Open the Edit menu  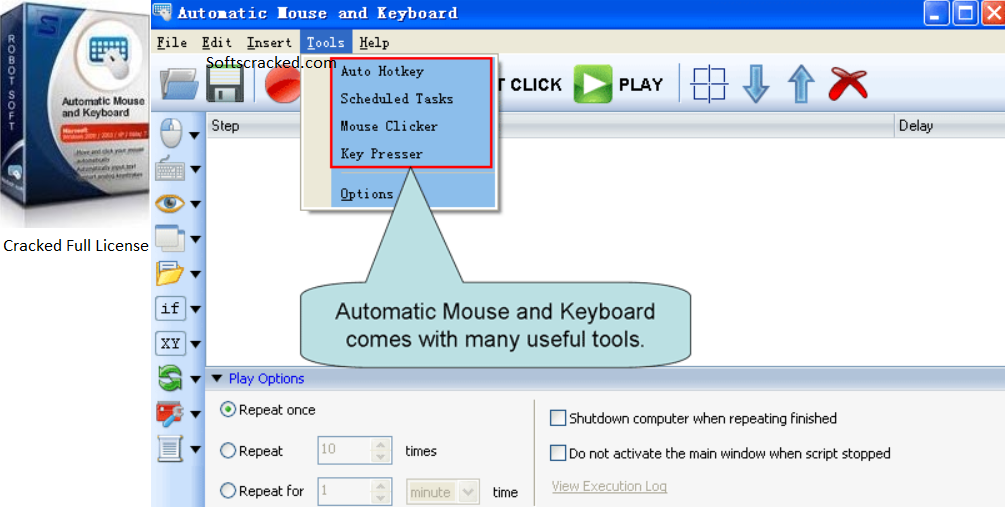(217, 42)
